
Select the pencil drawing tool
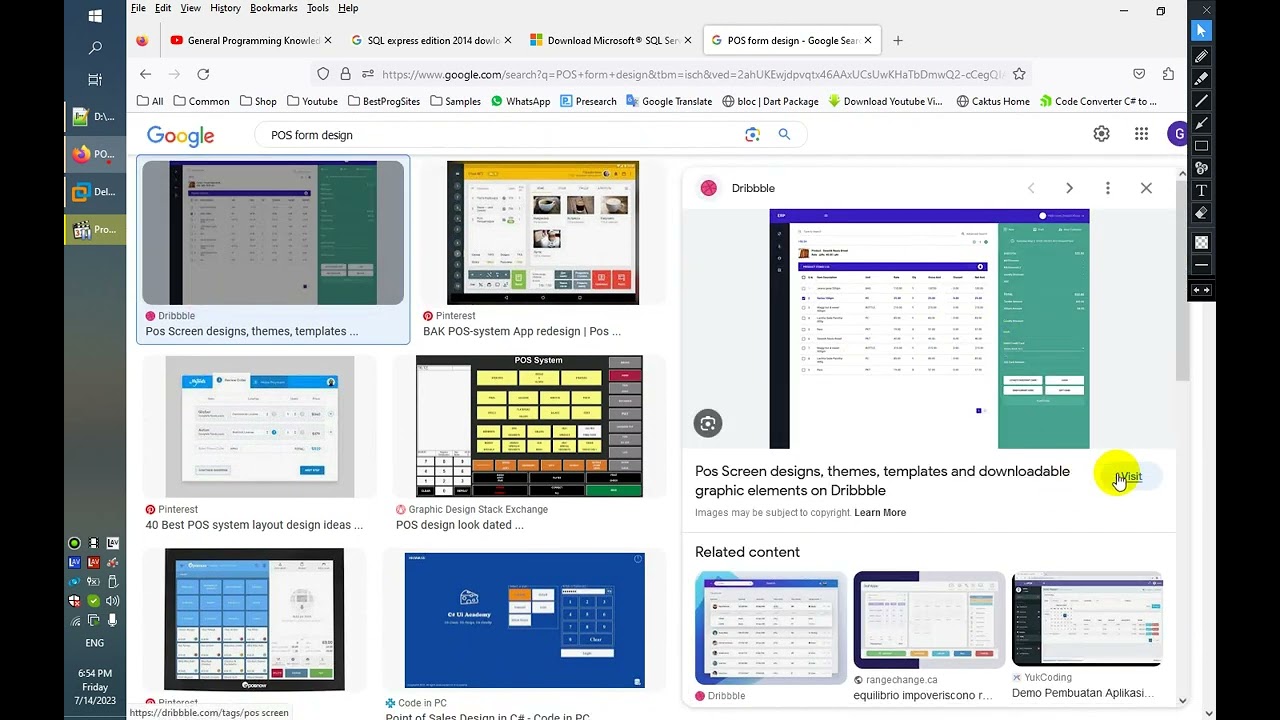[x=1201, y=56]
